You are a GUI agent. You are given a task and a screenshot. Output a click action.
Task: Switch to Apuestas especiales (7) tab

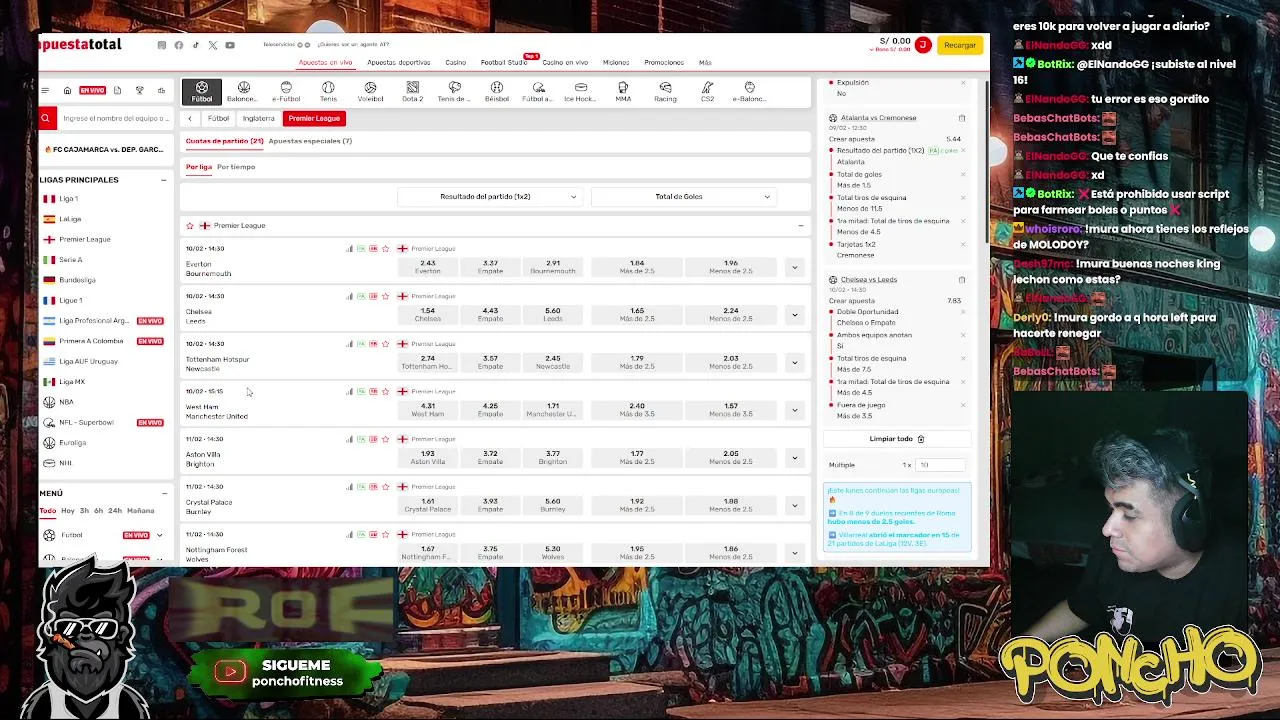[x=310, y=141]
